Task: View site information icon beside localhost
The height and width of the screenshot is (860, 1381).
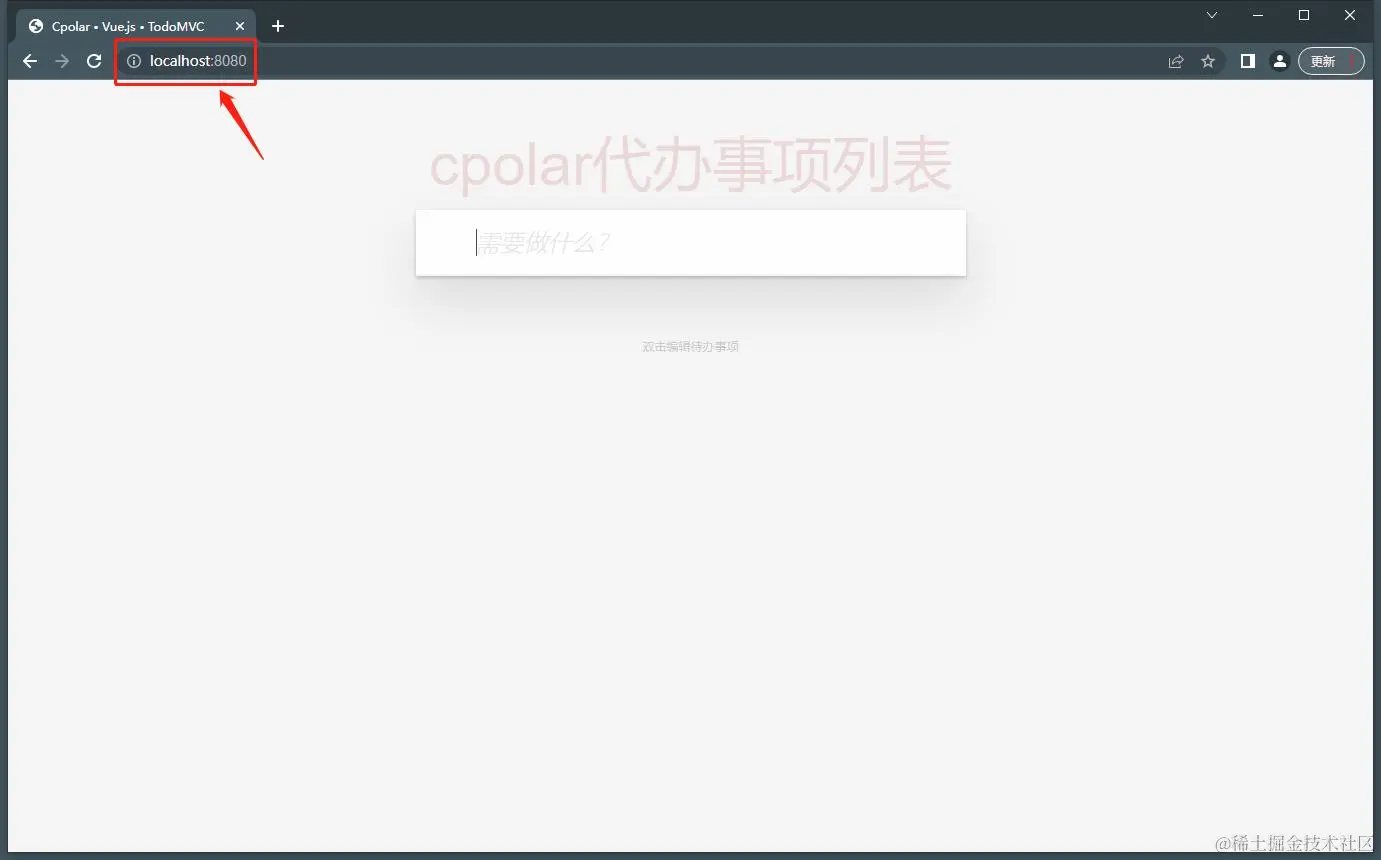Action: [134, 61]
